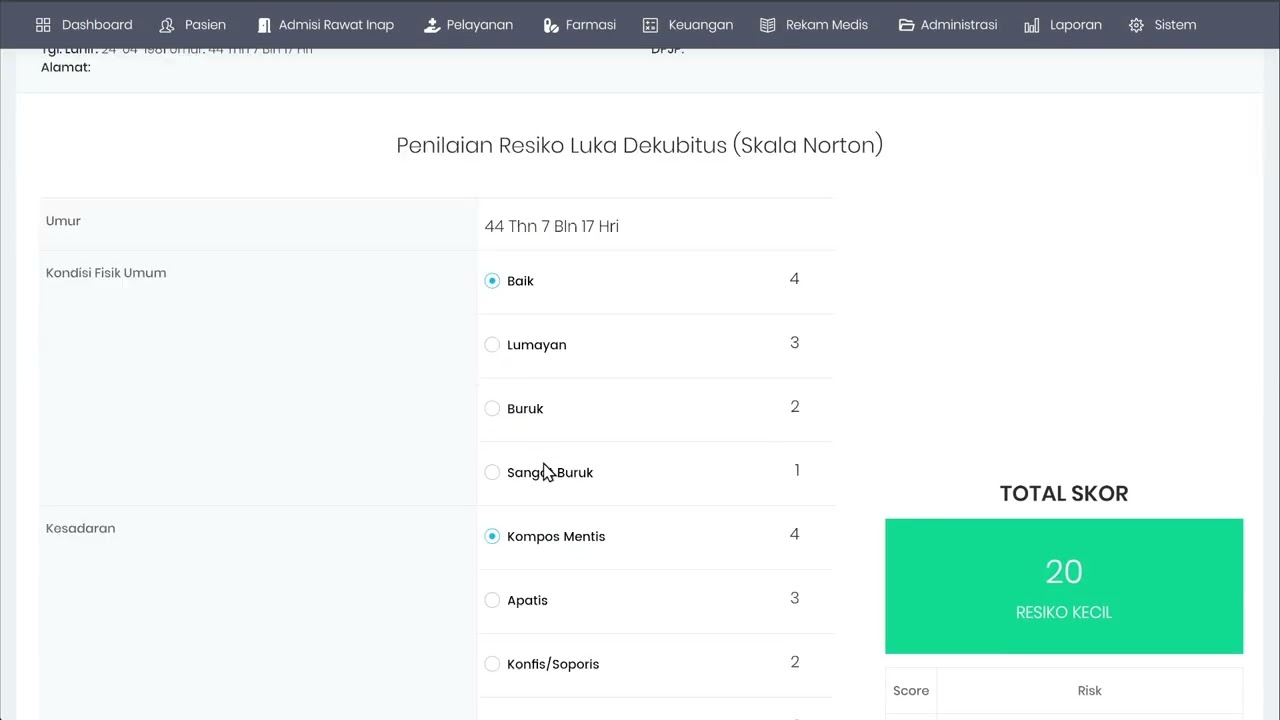Choose the Buruk radio option
This screenshot has width=1280, height=720.
tap(492, 409)
